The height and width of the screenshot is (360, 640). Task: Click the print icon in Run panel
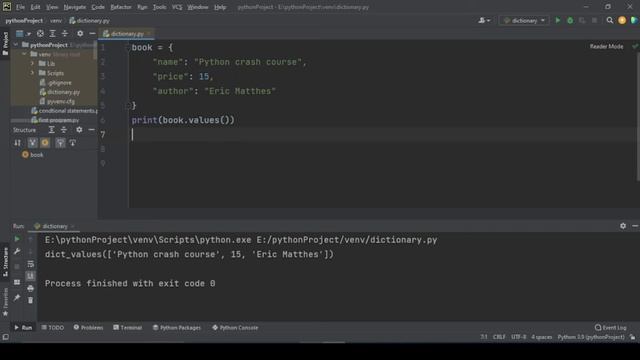[31, 289]
